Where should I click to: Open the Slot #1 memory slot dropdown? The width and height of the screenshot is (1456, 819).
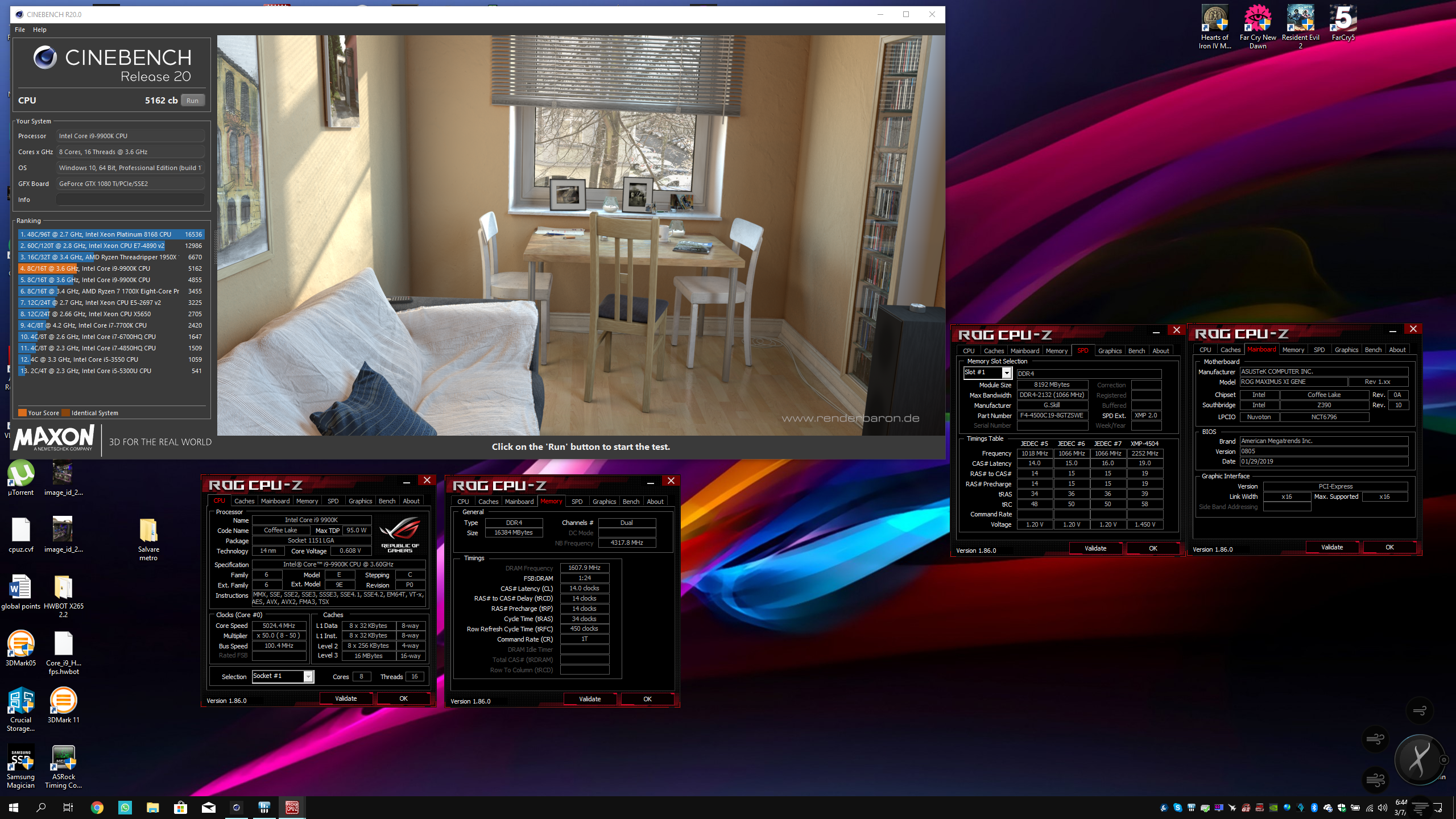(1006, 373)
